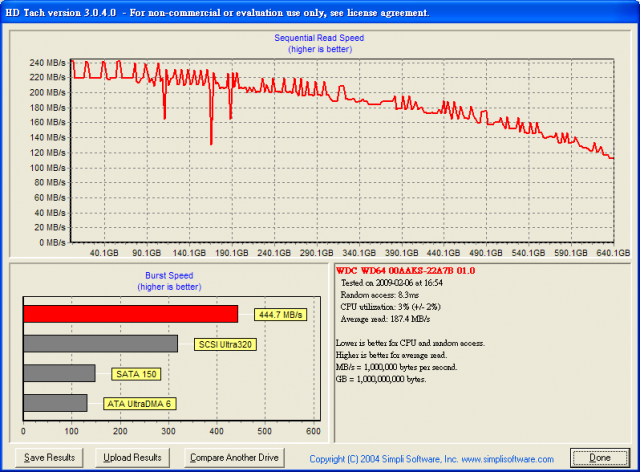Image resolution: width=640 pixels, height=472 pixels.
Task: Click the HD Tach title bar
Action: coord(320,12)
